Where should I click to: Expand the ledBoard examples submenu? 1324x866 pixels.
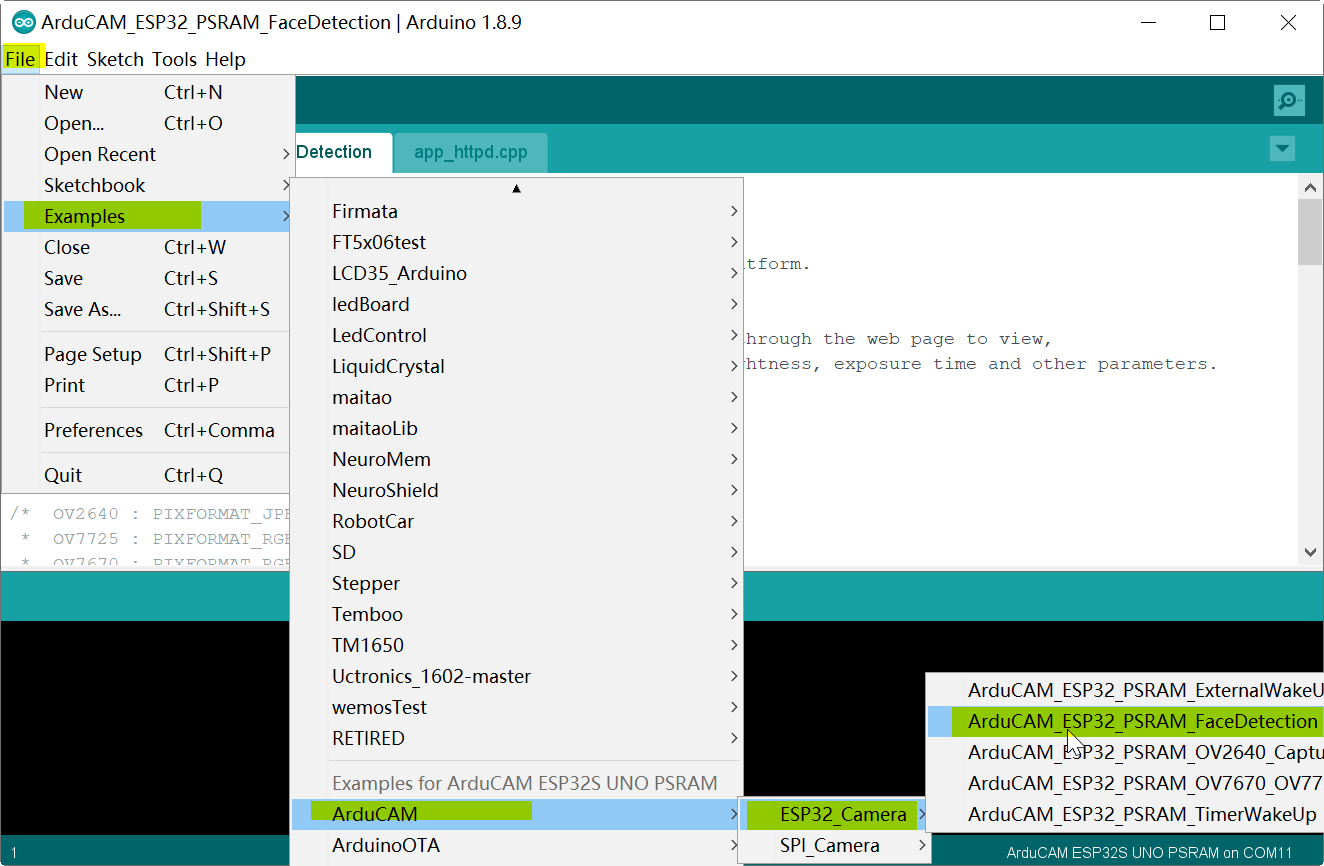pyautogui.click(x=517, y=304)
